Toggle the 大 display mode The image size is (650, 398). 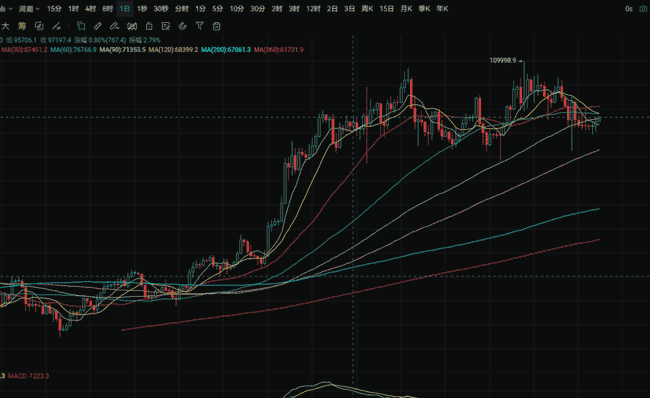pyautogui.click(x=5, y=26)
